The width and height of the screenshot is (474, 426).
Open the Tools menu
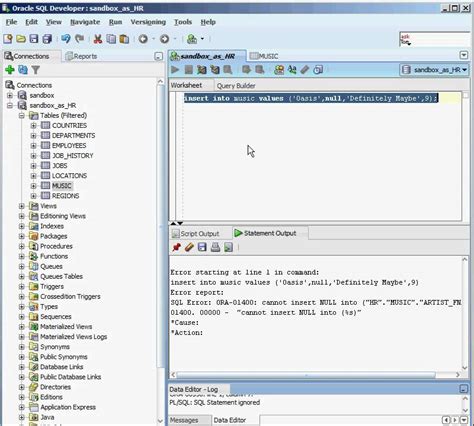[183, 22]
